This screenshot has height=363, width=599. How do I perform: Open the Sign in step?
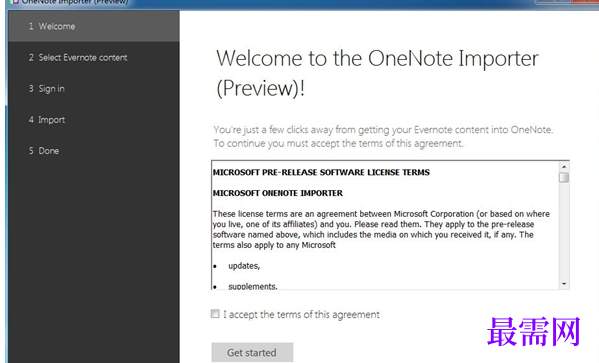pyautogui.click(x=94, y=89)
